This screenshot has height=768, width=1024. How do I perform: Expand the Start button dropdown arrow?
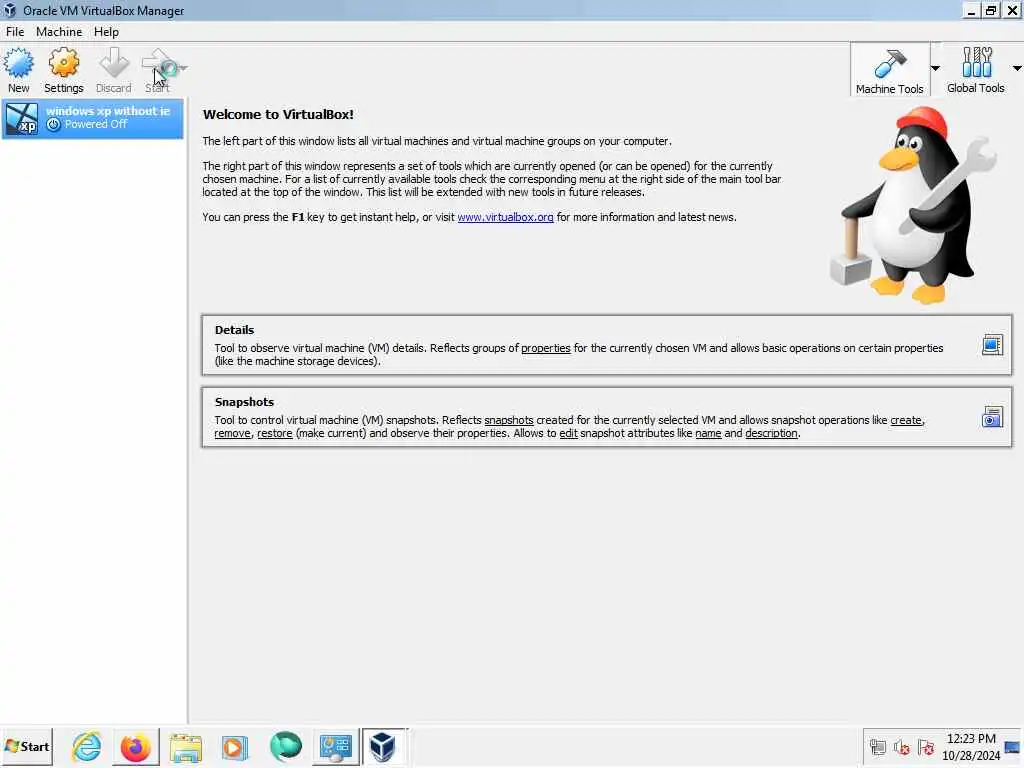(184, 67)
